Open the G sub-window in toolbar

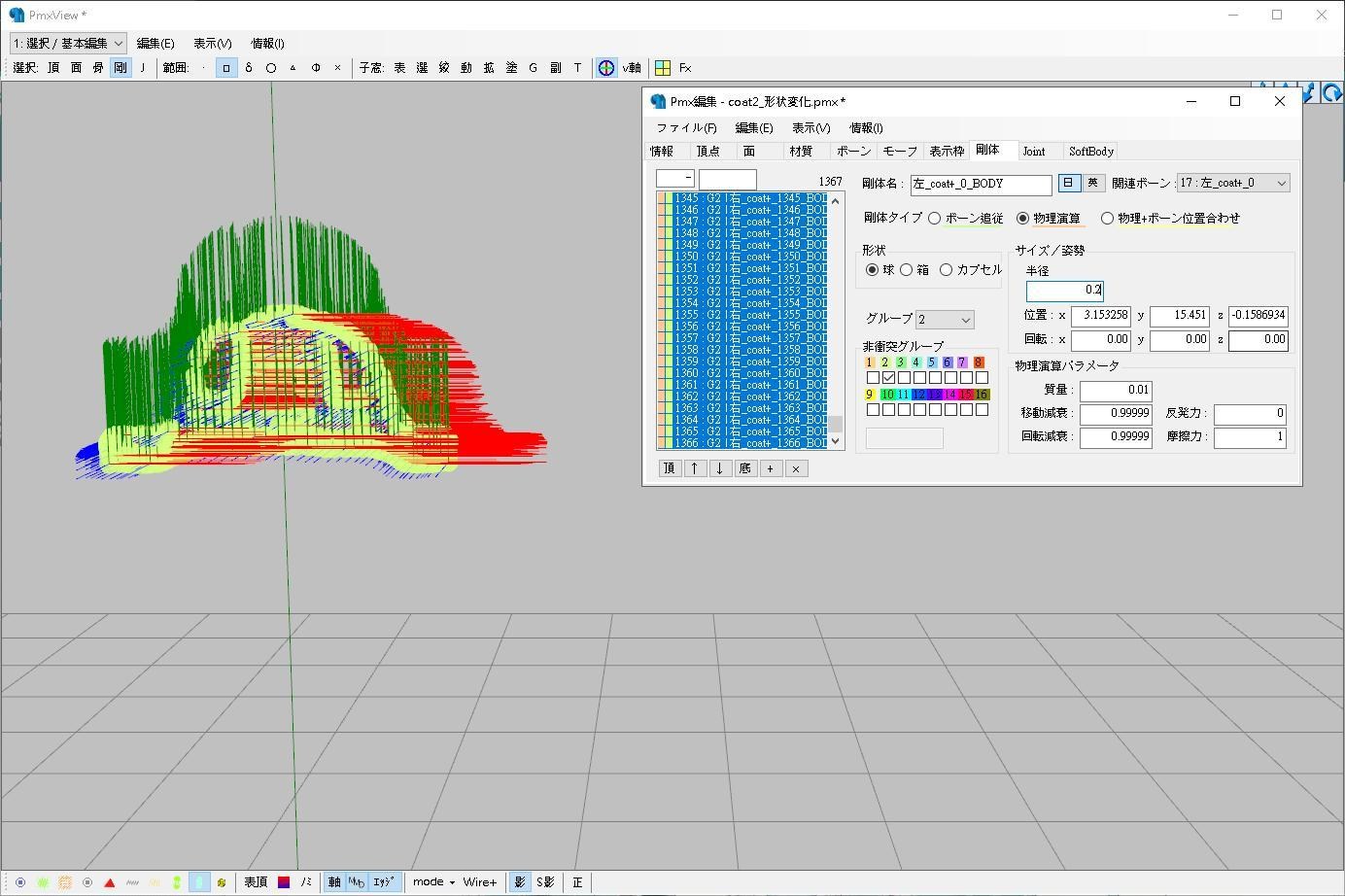pos(533,68)
